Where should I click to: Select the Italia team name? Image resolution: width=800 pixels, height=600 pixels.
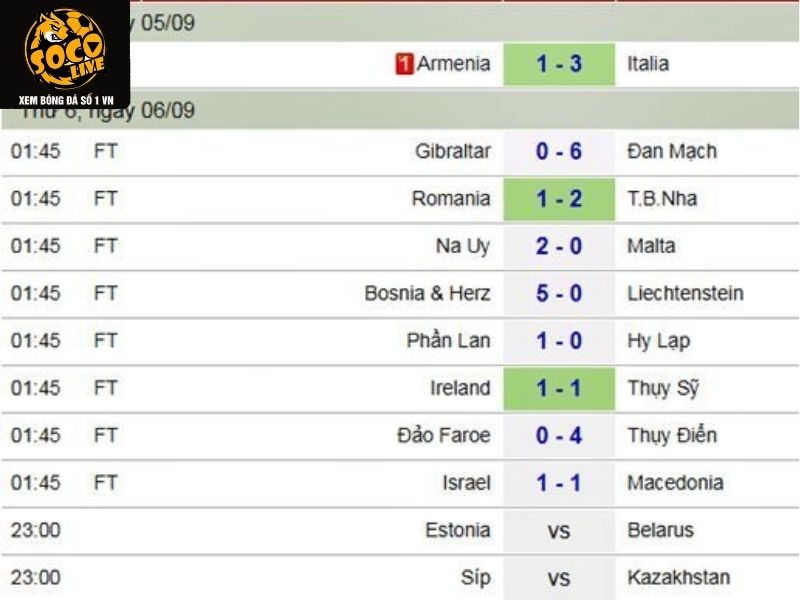pyautogui.click(x=648, y=64)
